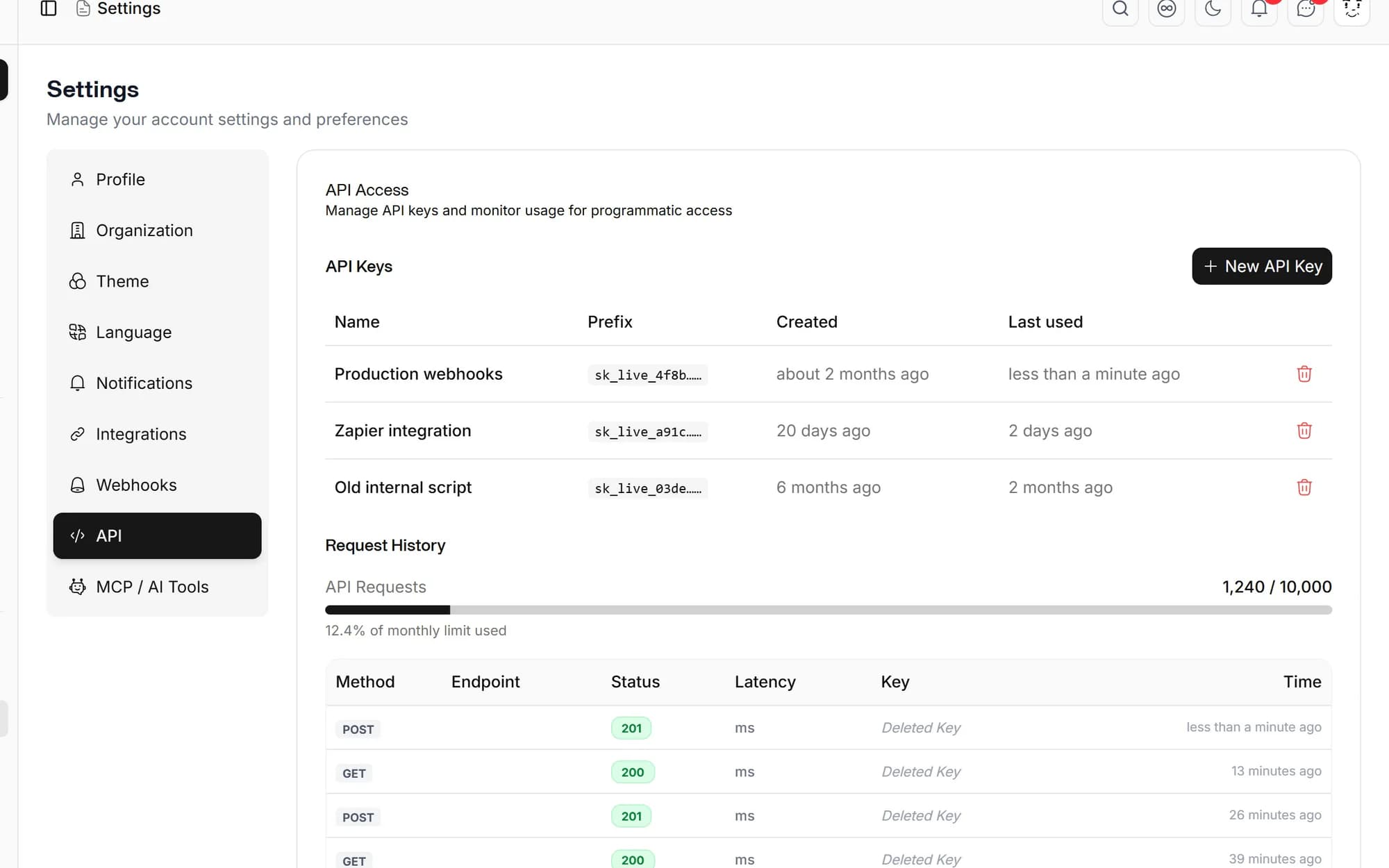Select the Old internal script name
Image resolution: width=1389 pixels, height=868 pixels.
pyautogui.click(x=403, y=487)
